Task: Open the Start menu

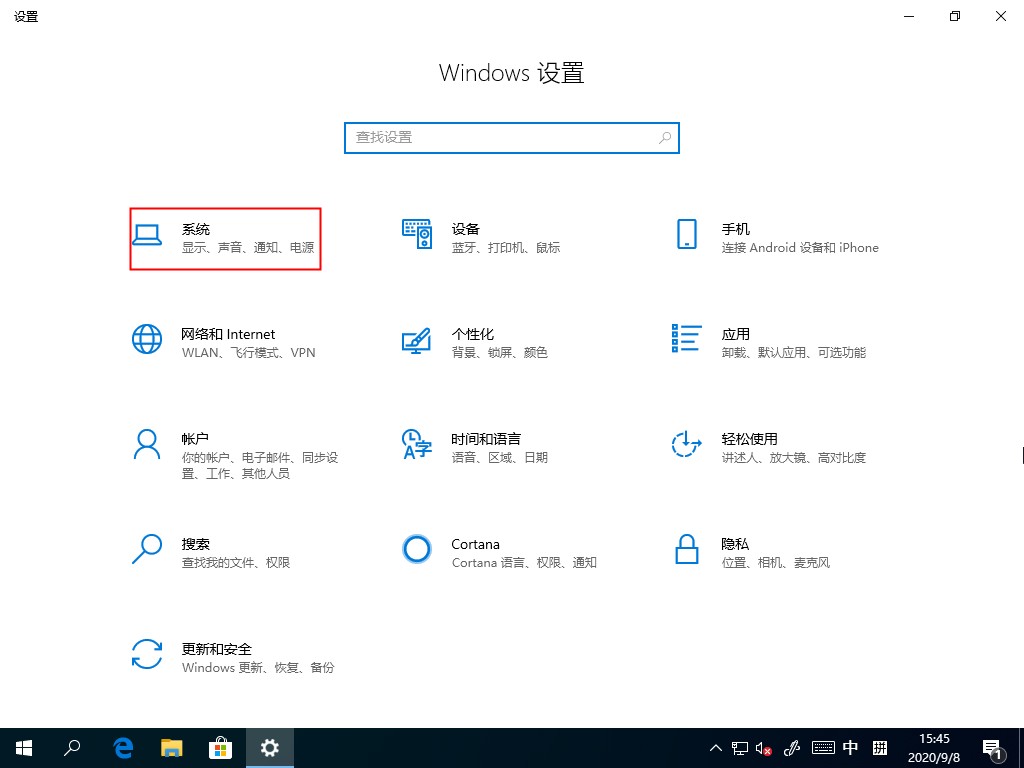Action: pyautogui.click(x=24, y=747)
